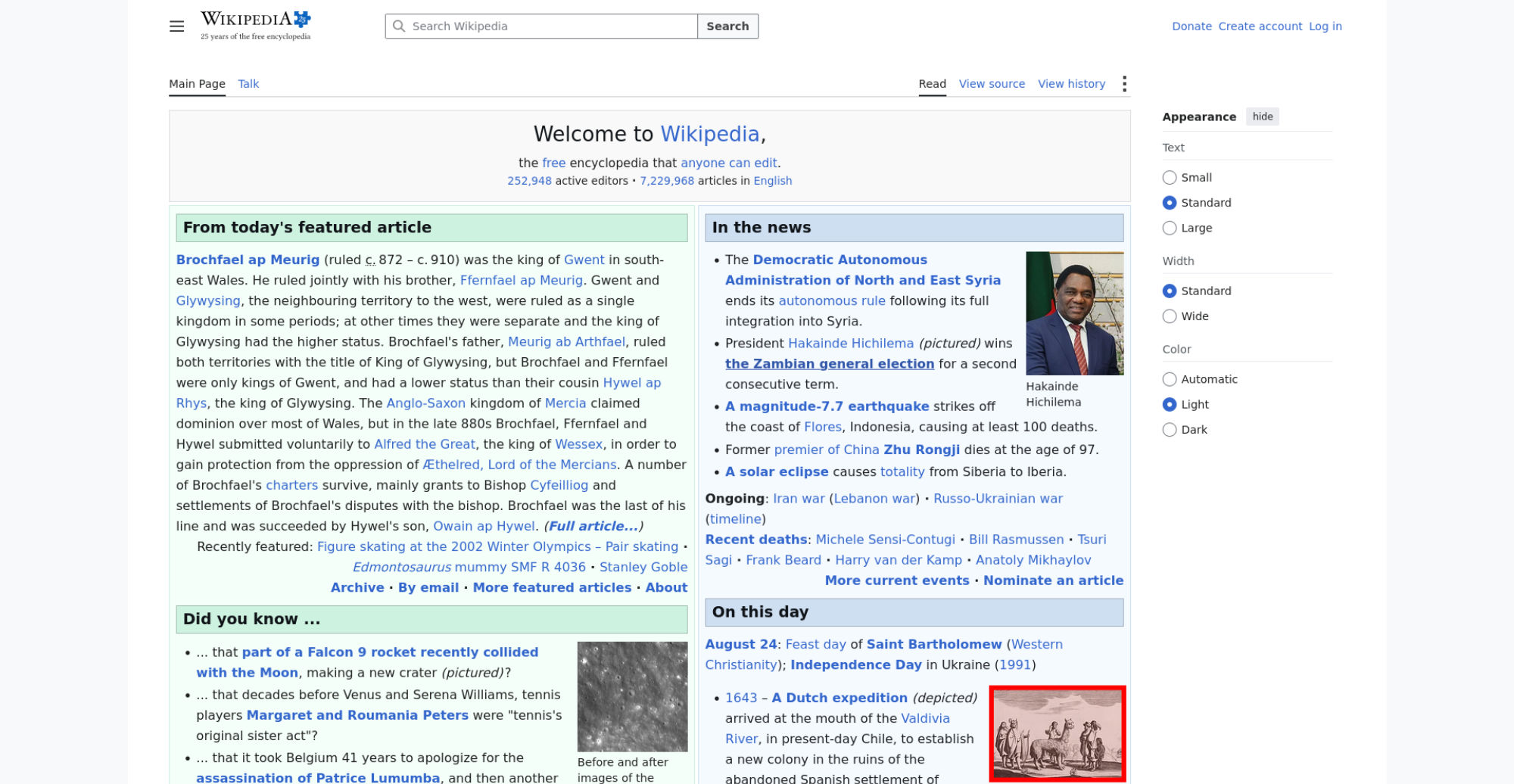This screenshot has height=784, width=1514.
Task: Click Create account link
Action: [1260, 26]
